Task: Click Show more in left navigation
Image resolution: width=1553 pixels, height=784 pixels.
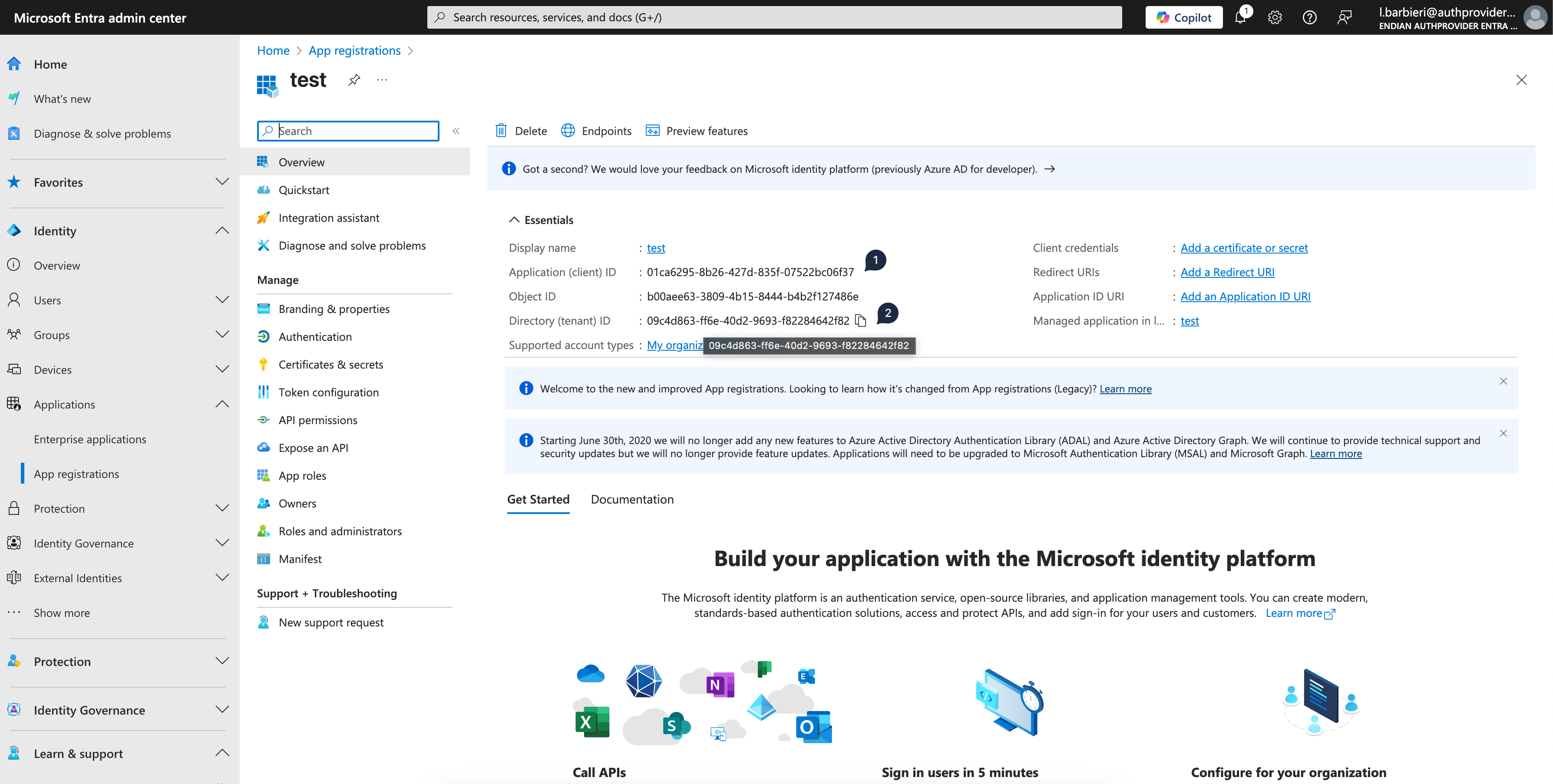Action: (62, 613)
